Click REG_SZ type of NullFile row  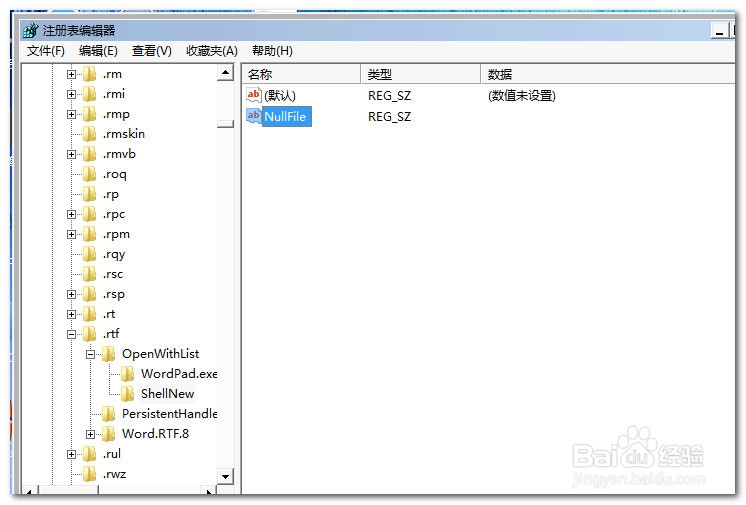click(x=389, y=117)
